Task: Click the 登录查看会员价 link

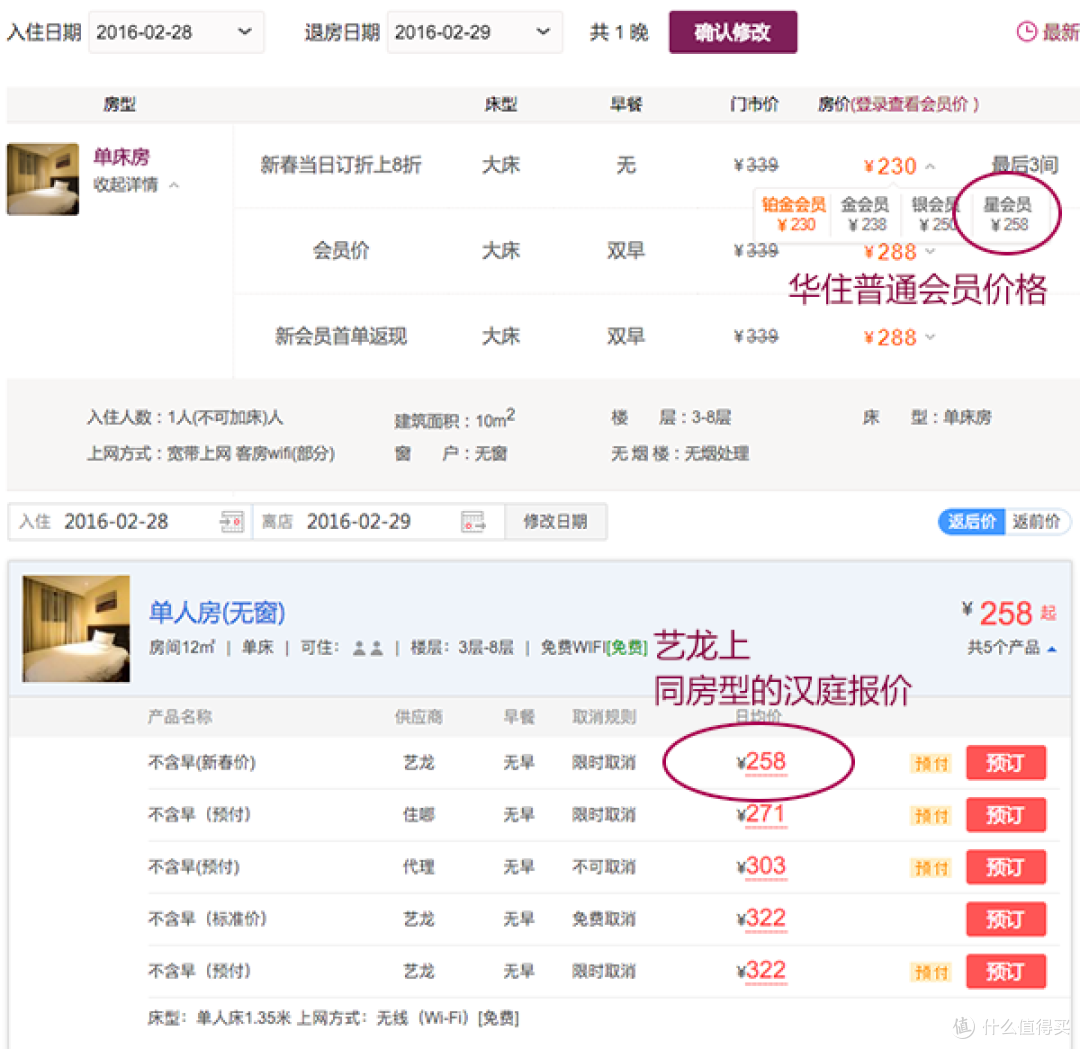Action: (x=911, y=105)
